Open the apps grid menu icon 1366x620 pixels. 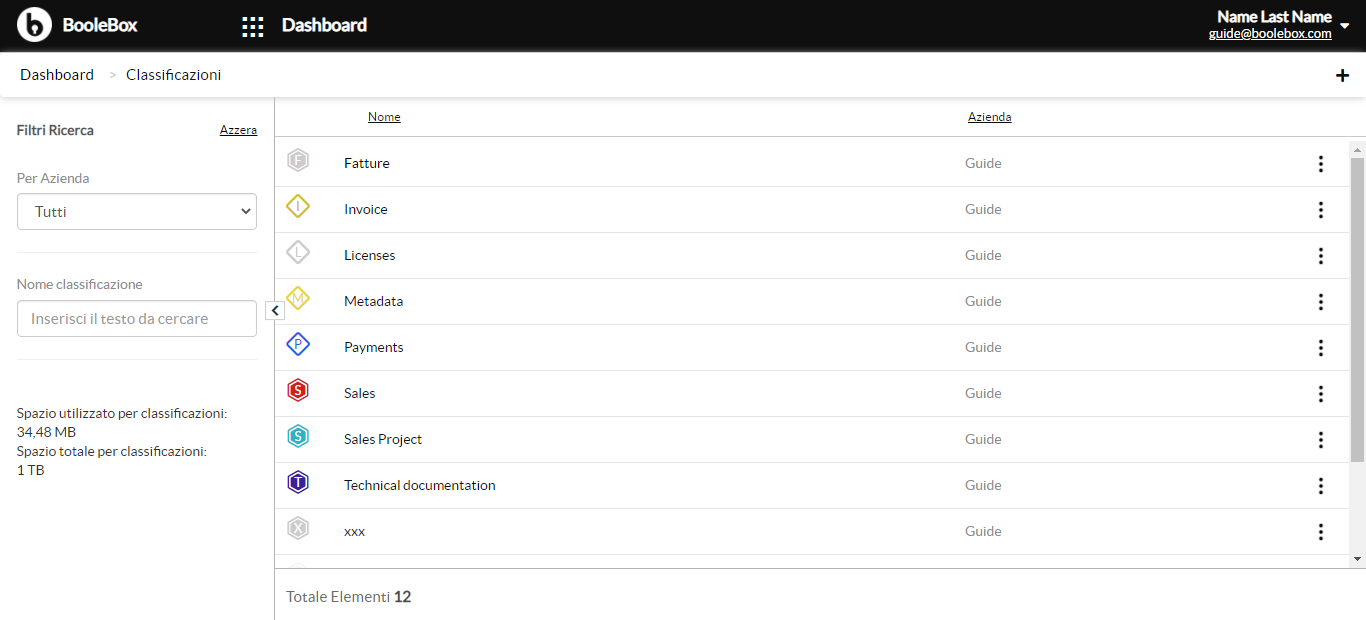(x=253, y=26)
